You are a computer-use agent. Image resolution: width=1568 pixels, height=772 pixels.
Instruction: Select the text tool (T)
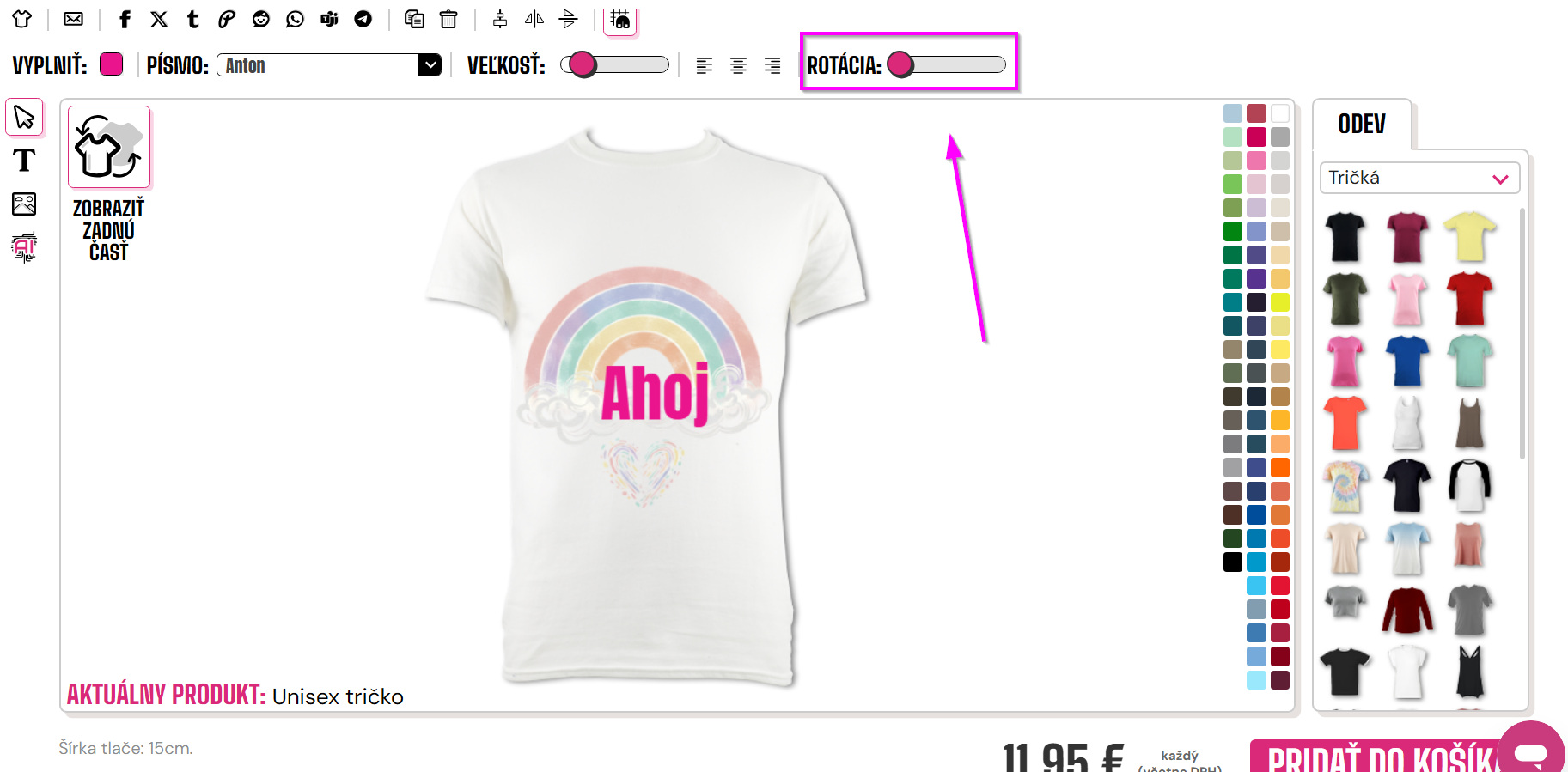(x=24, y=161)
